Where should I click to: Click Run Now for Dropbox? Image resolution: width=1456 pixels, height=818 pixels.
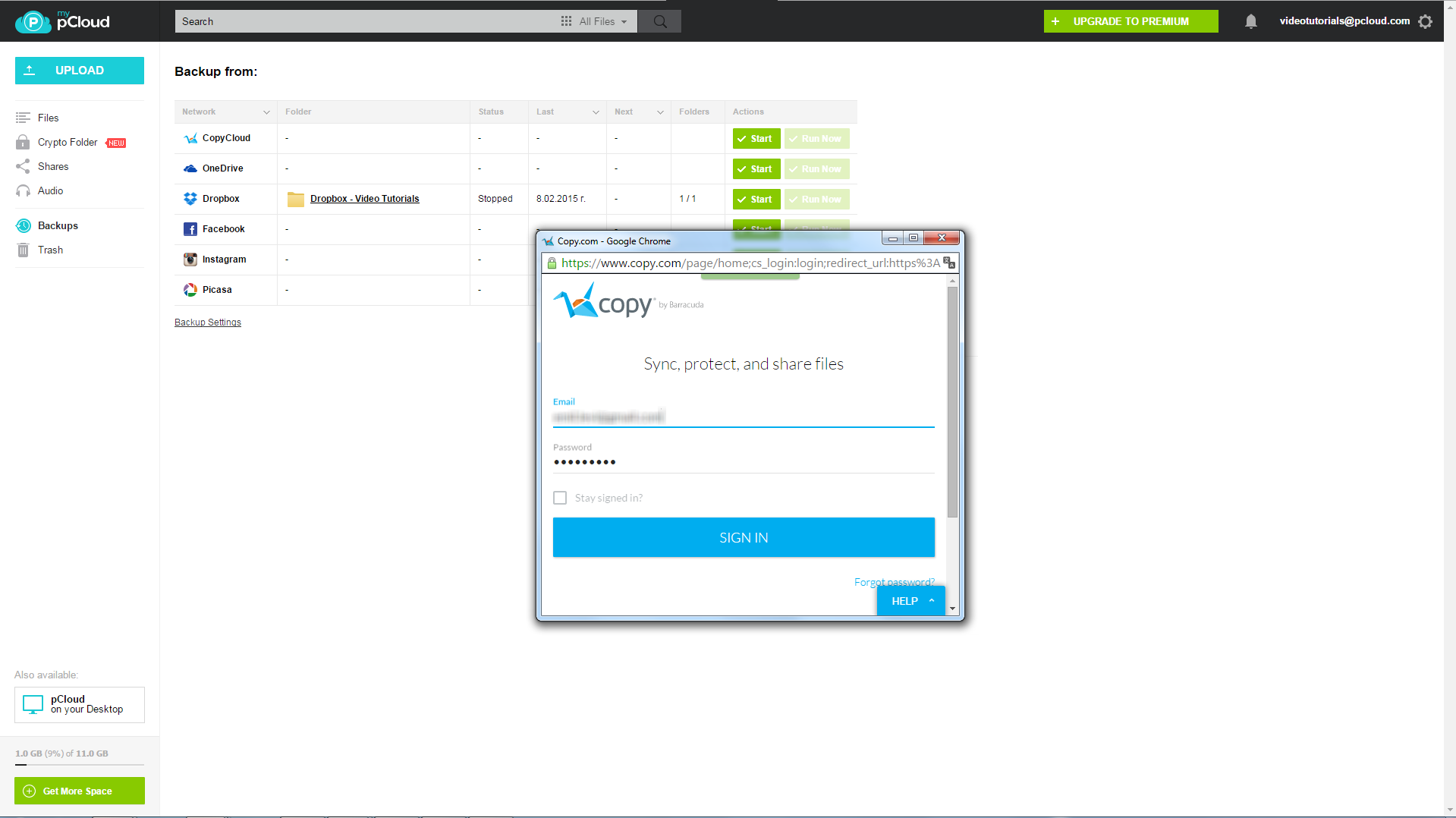coord(816,199)
